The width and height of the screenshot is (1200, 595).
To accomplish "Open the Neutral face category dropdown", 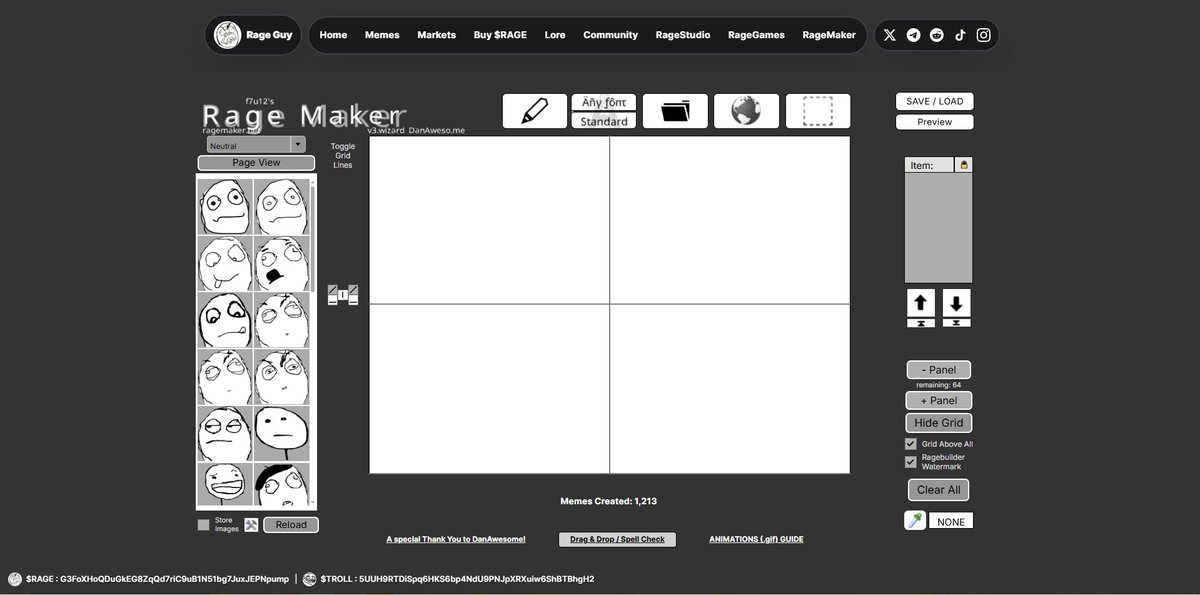I will (x=255, y=145).
